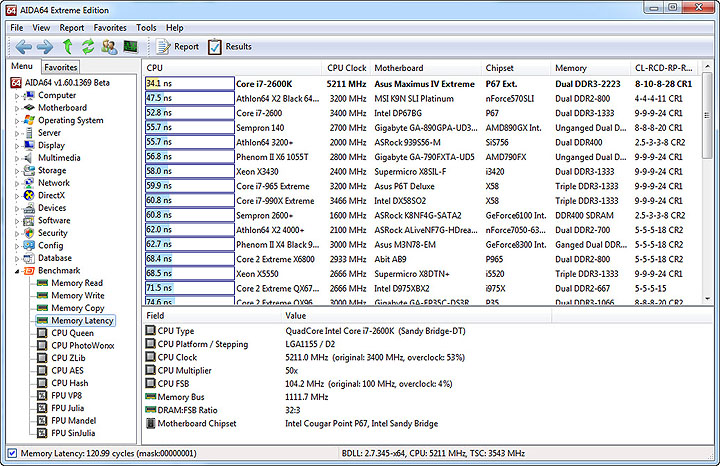Click the DirectX tree icon
The height and width of the screenshot is (466, 720).
click(29, 195)
